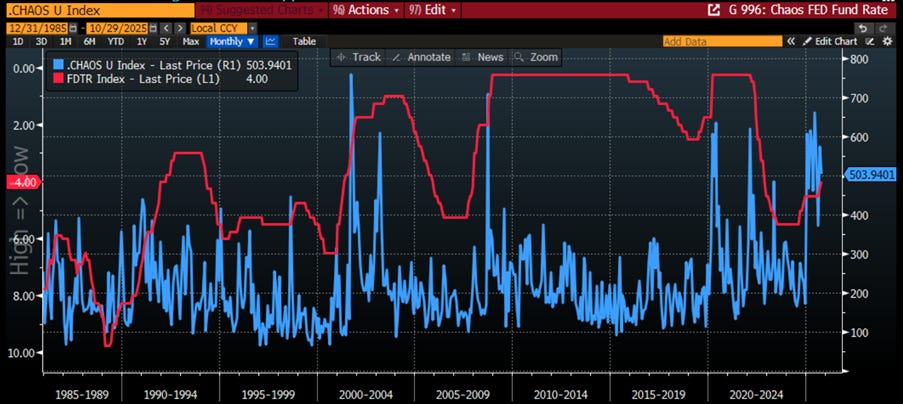The height and width of the screenshot is (404, 903).
Task: Click the 2010-2014 x-axis label
Action: click(561, 395)
